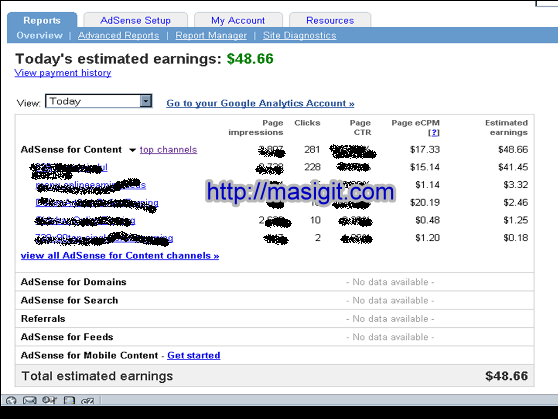Screen dimensions: 558x419
Task: Click view all AdSense for Content channels link
Action: [120, 256]
